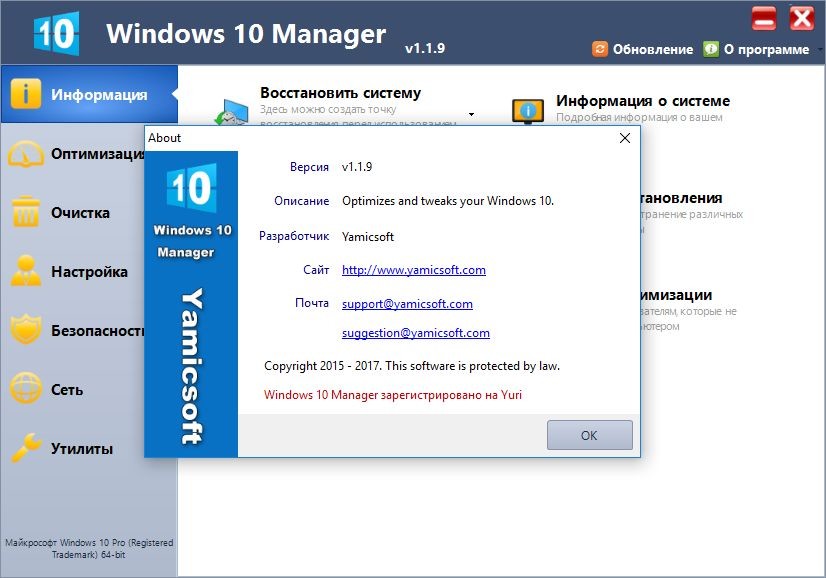Open Сеть via the globe icon

click(x=26, y=390)
